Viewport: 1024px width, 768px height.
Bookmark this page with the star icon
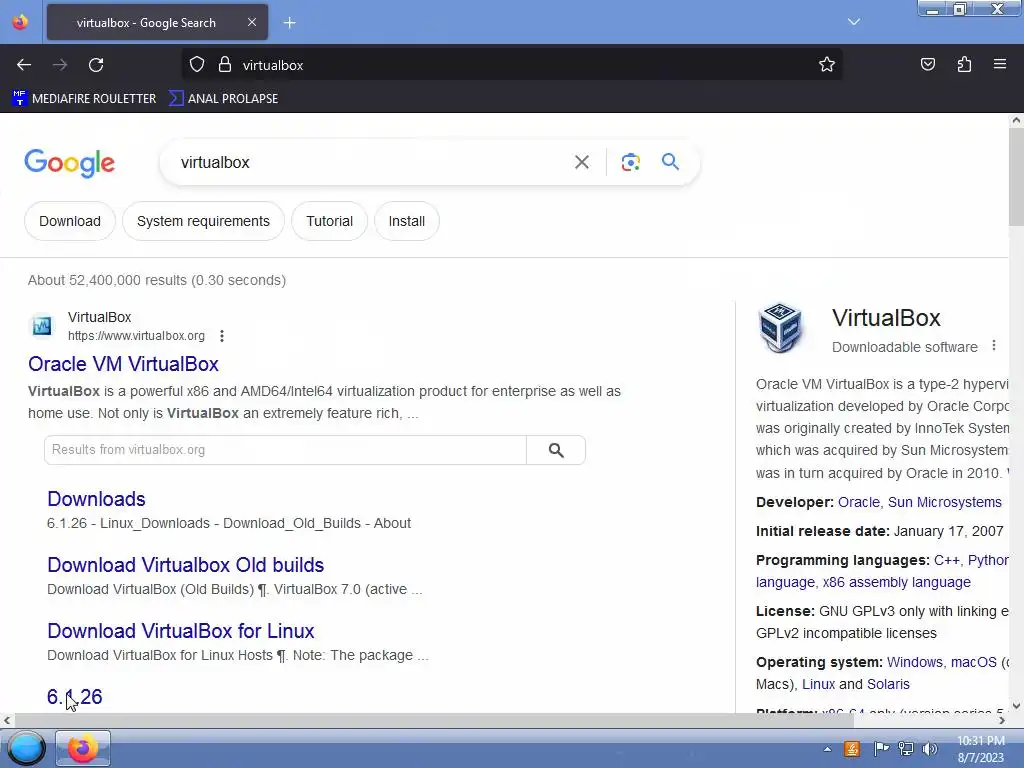coord(827,65)
